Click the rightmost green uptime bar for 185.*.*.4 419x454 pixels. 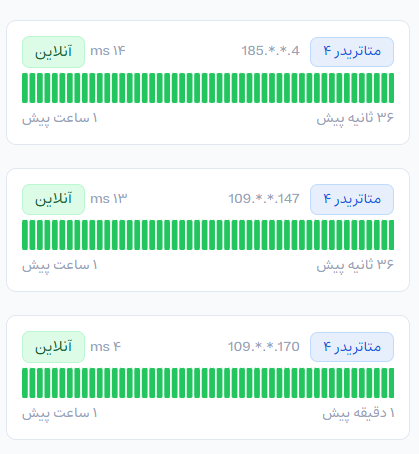tap(391, 88)
